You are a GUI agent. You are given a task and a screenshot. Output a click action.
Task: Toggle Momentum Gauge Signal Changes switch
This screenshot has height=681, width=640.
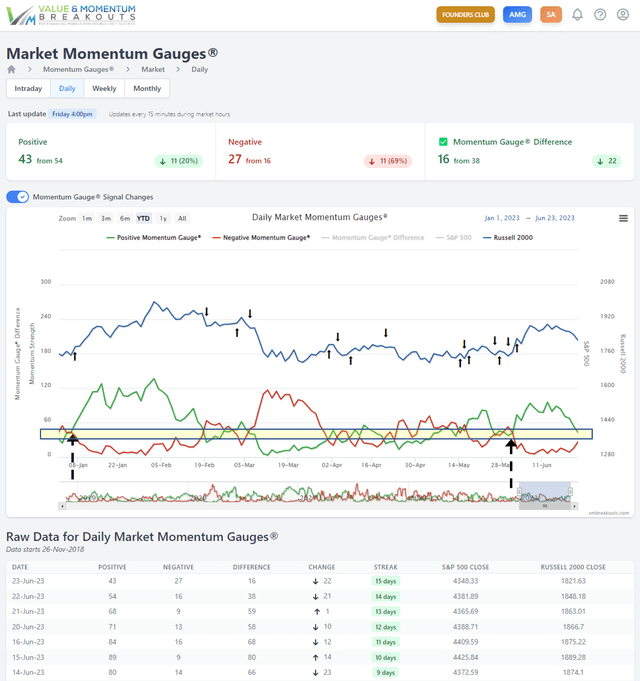point(17,197)
